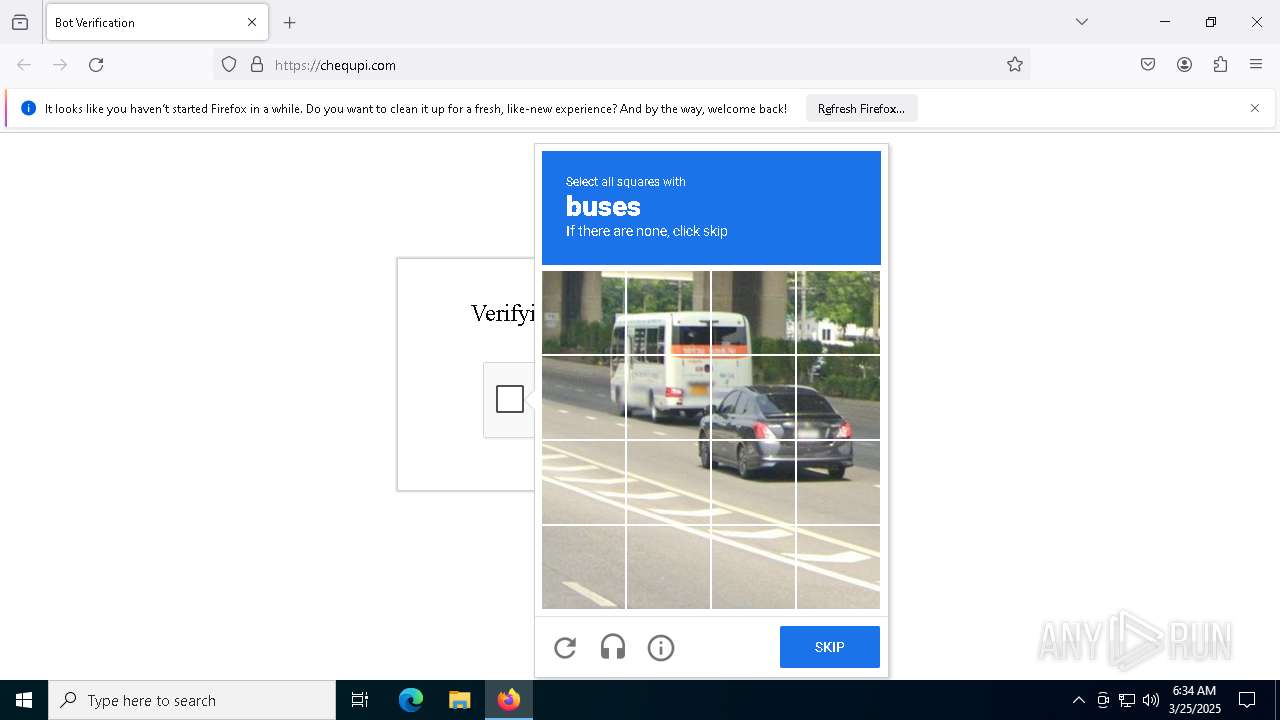This screenshot has width=1280, height=720.
Task: Launch Microsoft Edge from taskbar
Action: pos(411,700)
